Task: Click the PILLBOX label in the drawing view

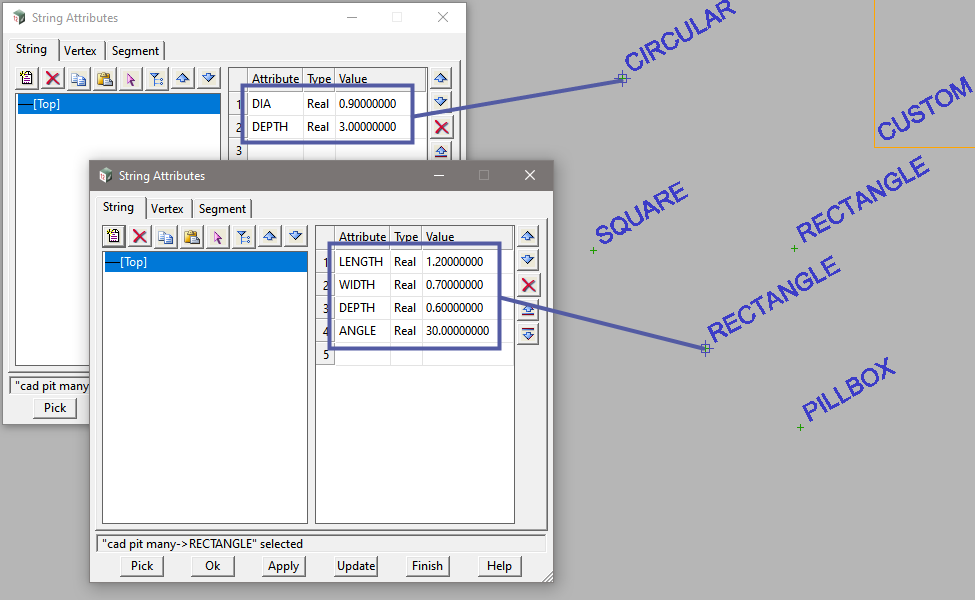Action: (x=849, y=389)
